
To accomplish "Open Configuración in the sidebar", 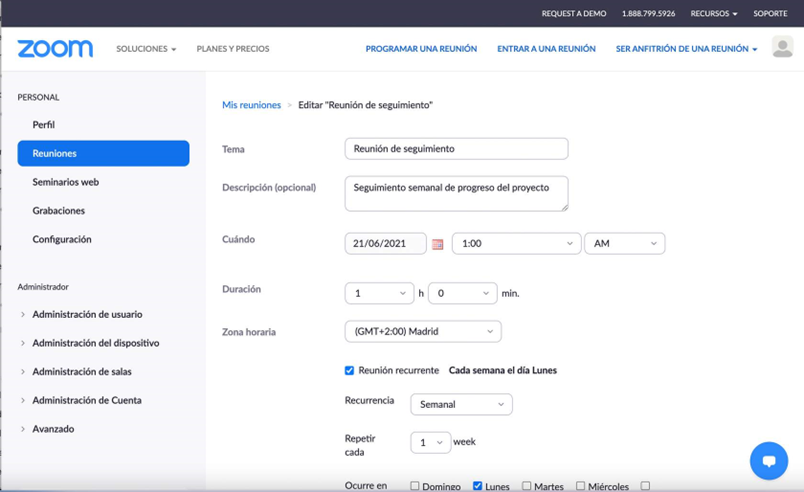I will [x=62, y=239].
